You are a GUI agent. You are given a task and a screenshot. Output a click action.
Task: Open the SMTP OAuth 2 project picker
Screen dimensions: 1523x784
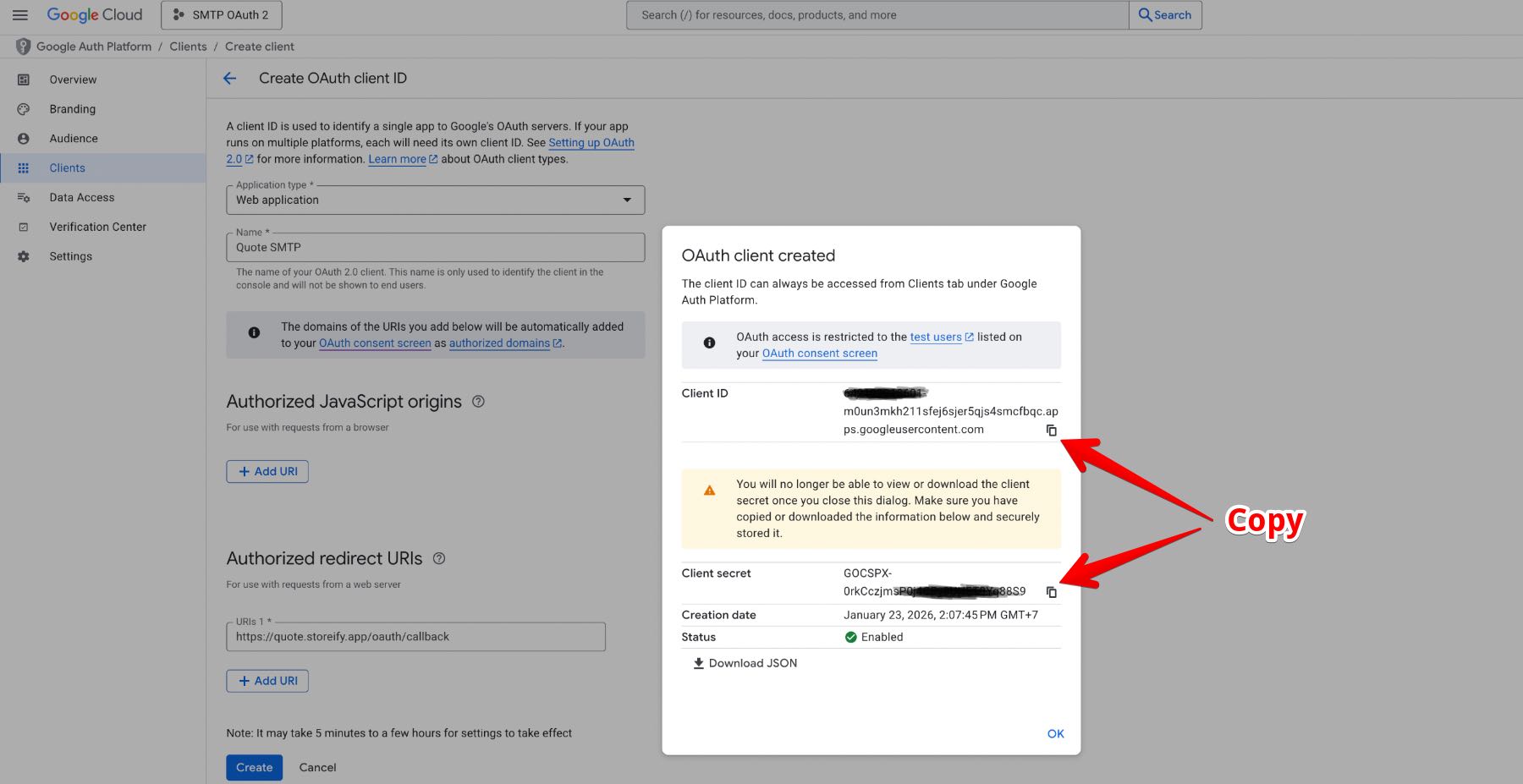pyautogui.click(x=222, y=15)
